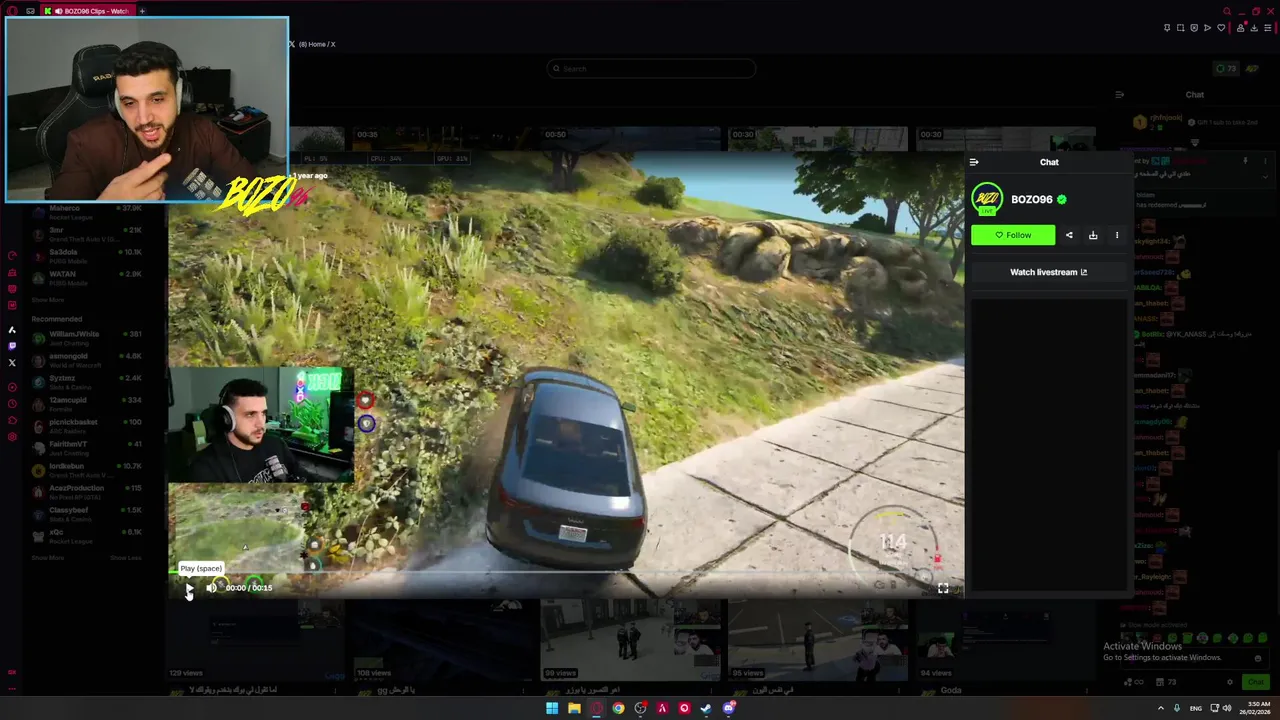
Task: Show hidden system tray icons
Action: [1160, 708]
